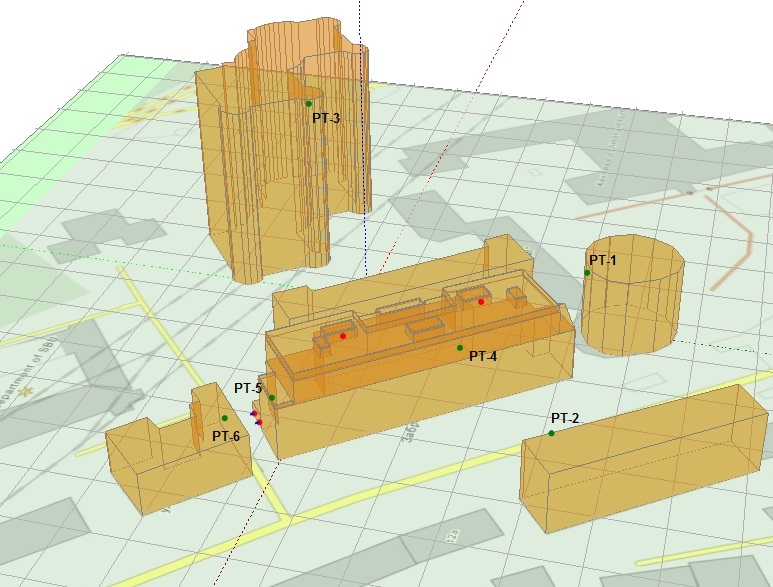Click the red-blue markers beside PT-5
This screenshot has width=773, height=587.
click(256, 416)
